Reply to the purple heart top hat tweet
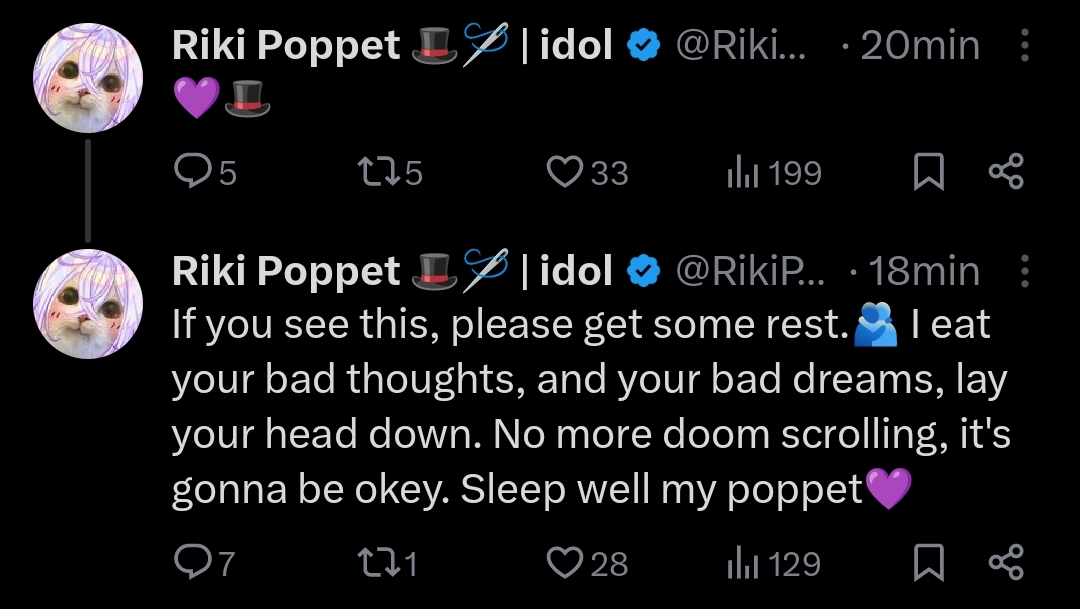The height and width of the screenshot is (609, 1080). [x=190, y=173]
